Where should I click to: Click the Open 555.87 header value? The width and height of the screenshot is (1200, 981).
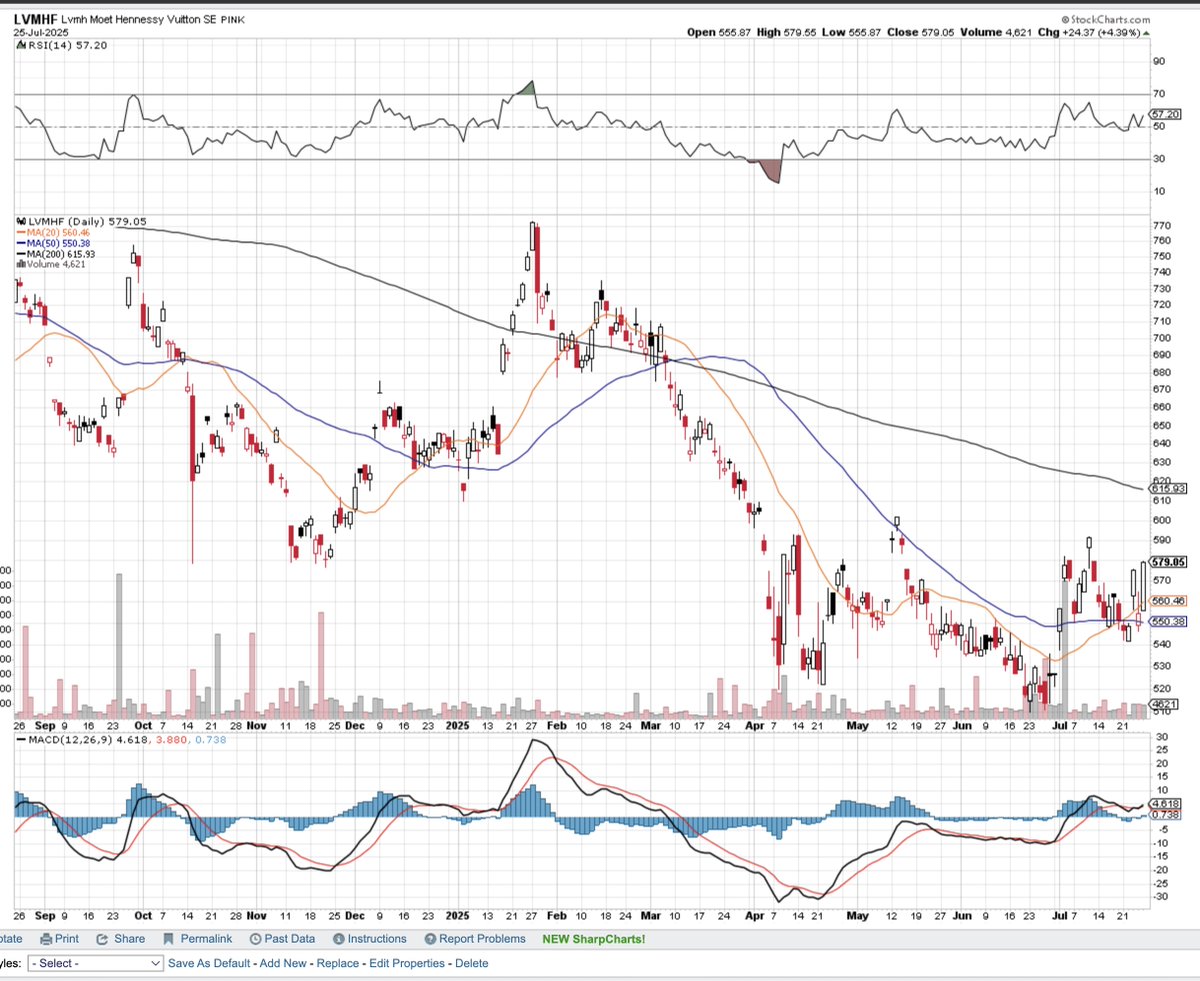click(718, 33)
